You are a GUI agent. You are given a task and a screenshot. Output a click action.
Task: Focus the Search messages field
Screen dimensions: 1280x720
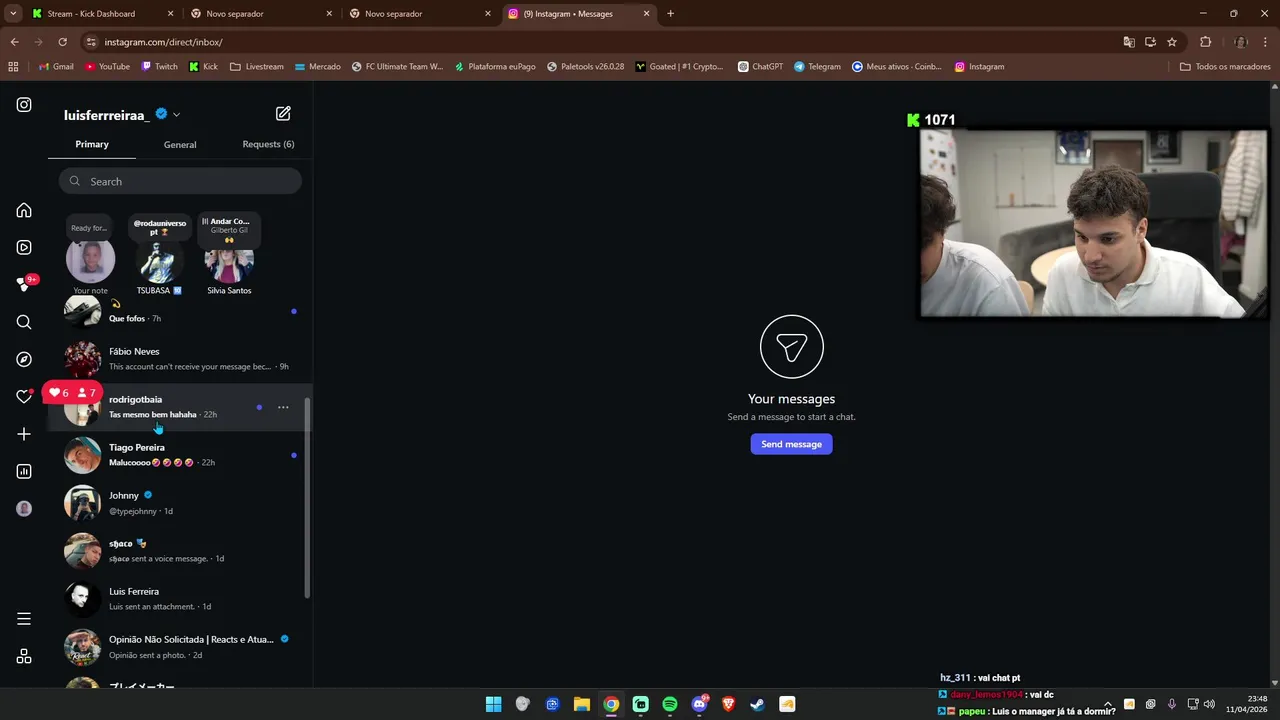pyautogui.click(x=180, y=181)
